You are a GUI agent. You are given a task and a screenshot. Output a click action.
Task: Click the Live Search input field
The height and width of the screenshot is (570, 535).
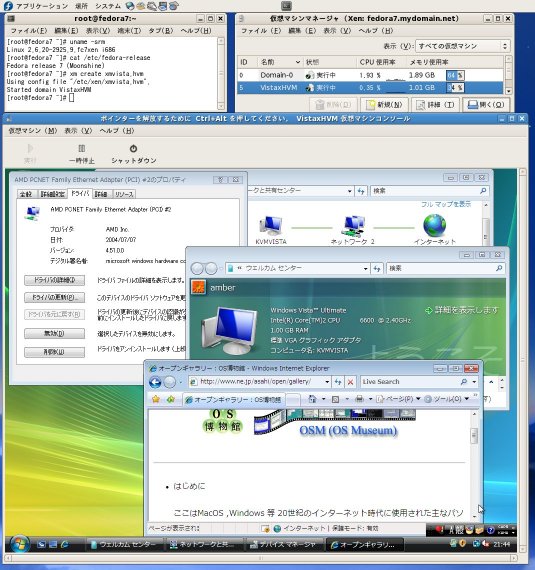point(409,382)
